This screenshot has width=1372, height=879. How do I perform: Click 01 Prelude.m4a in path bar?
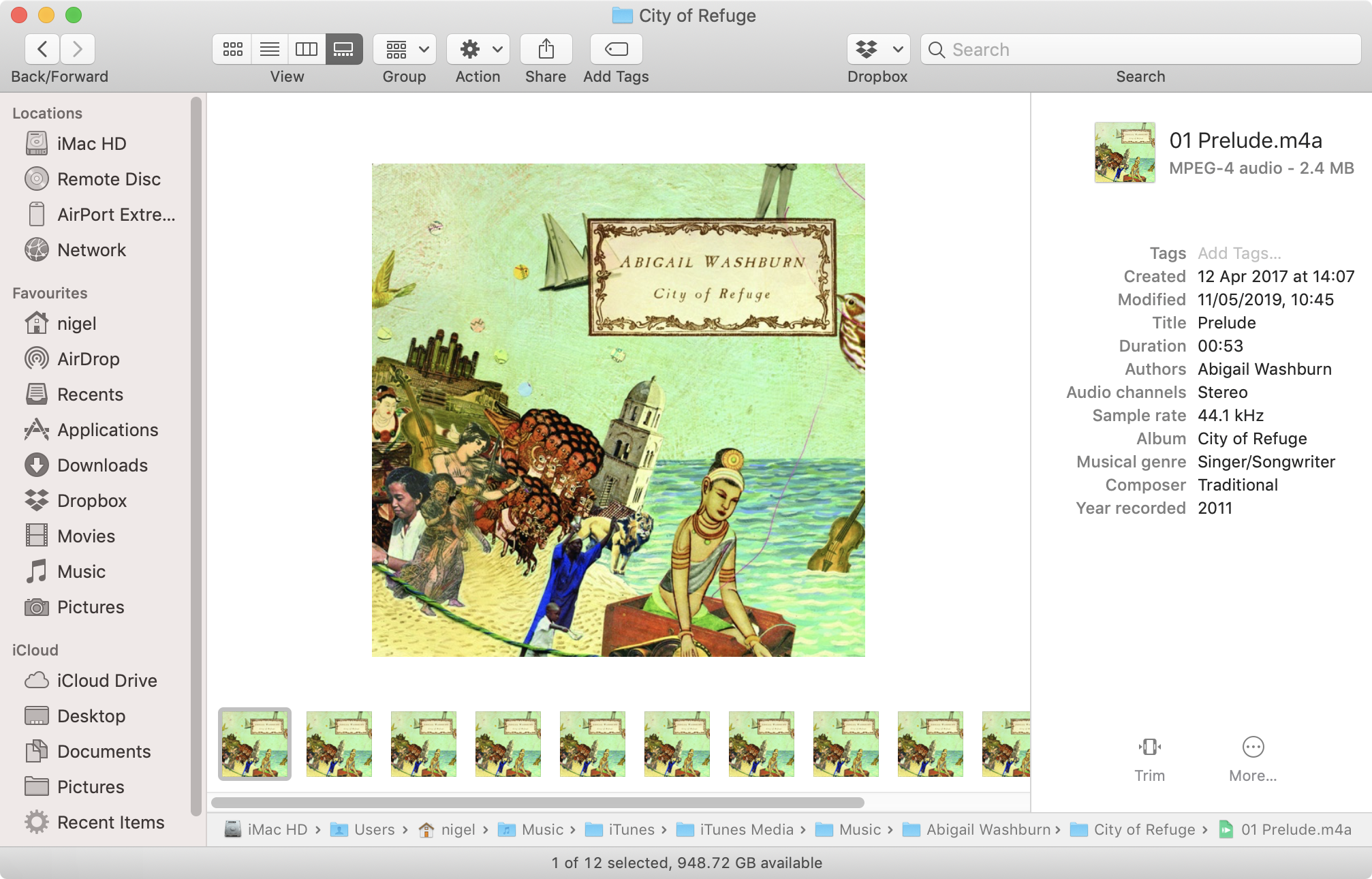pyautogui.click(x=1285, y=829)
